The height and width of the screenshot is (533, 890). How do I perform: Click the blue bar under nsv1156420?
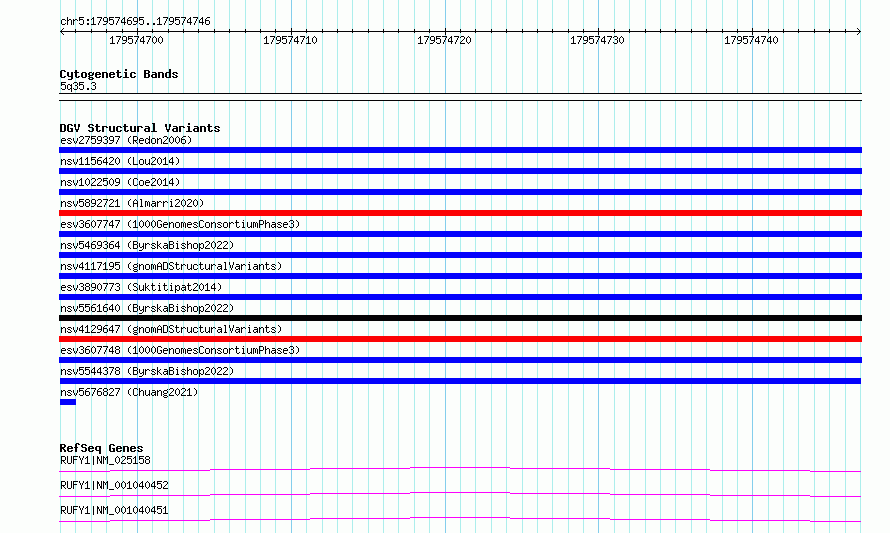click(x=460, y=171)
